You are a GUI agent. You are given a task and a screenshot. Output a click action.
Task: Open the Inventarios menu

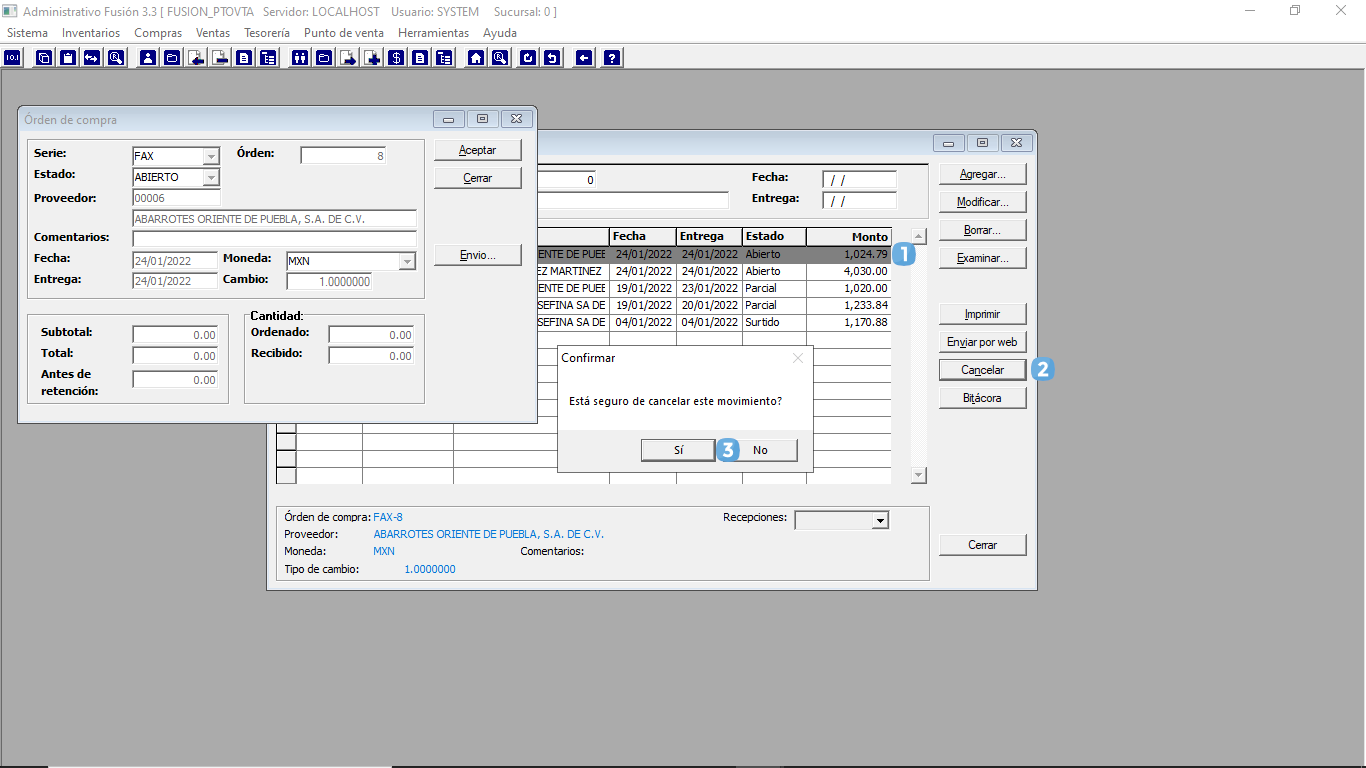[x=91, y=33]
